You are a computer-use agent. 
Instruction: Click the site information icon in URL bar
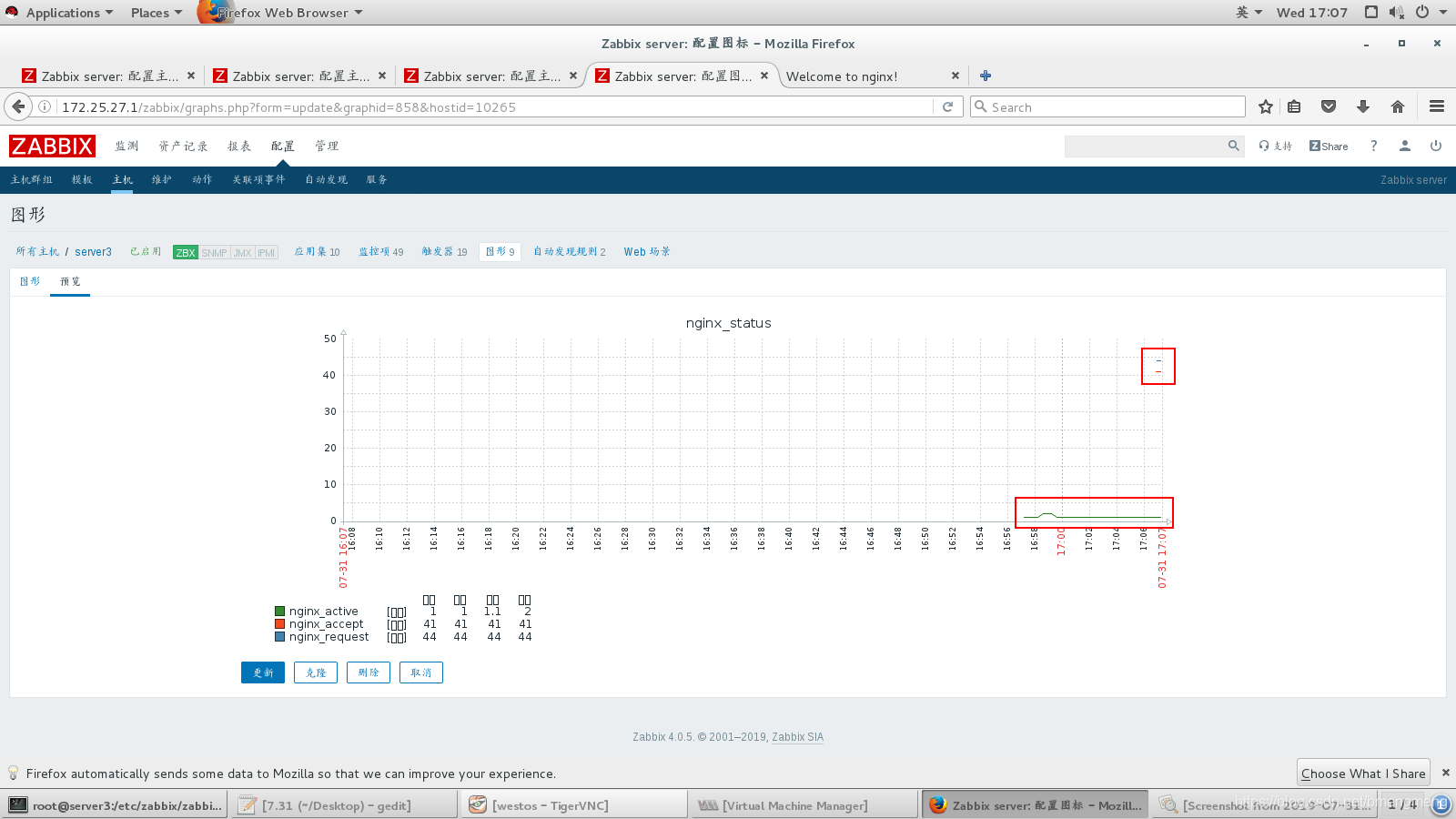(x=45, y=106)
